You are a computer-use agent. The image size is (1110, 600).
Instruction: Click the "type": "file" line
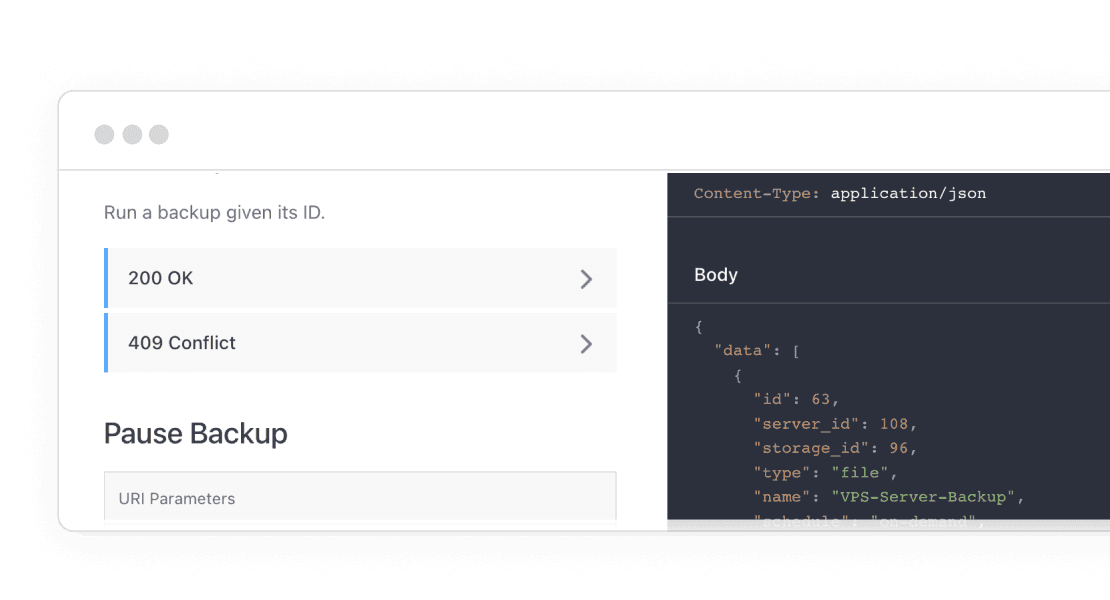tap(825, 472)
